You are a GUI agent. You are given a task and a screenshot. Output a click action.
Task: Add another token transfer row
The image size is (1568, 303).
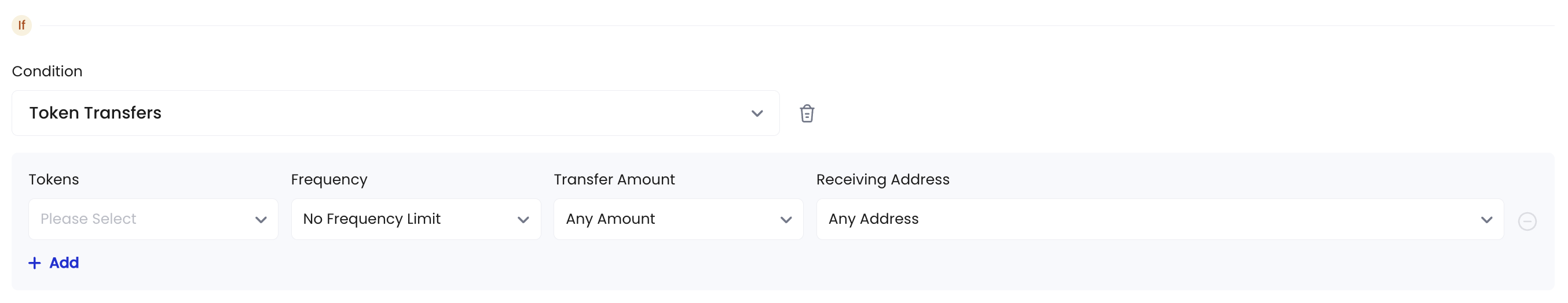click(54, 263)
